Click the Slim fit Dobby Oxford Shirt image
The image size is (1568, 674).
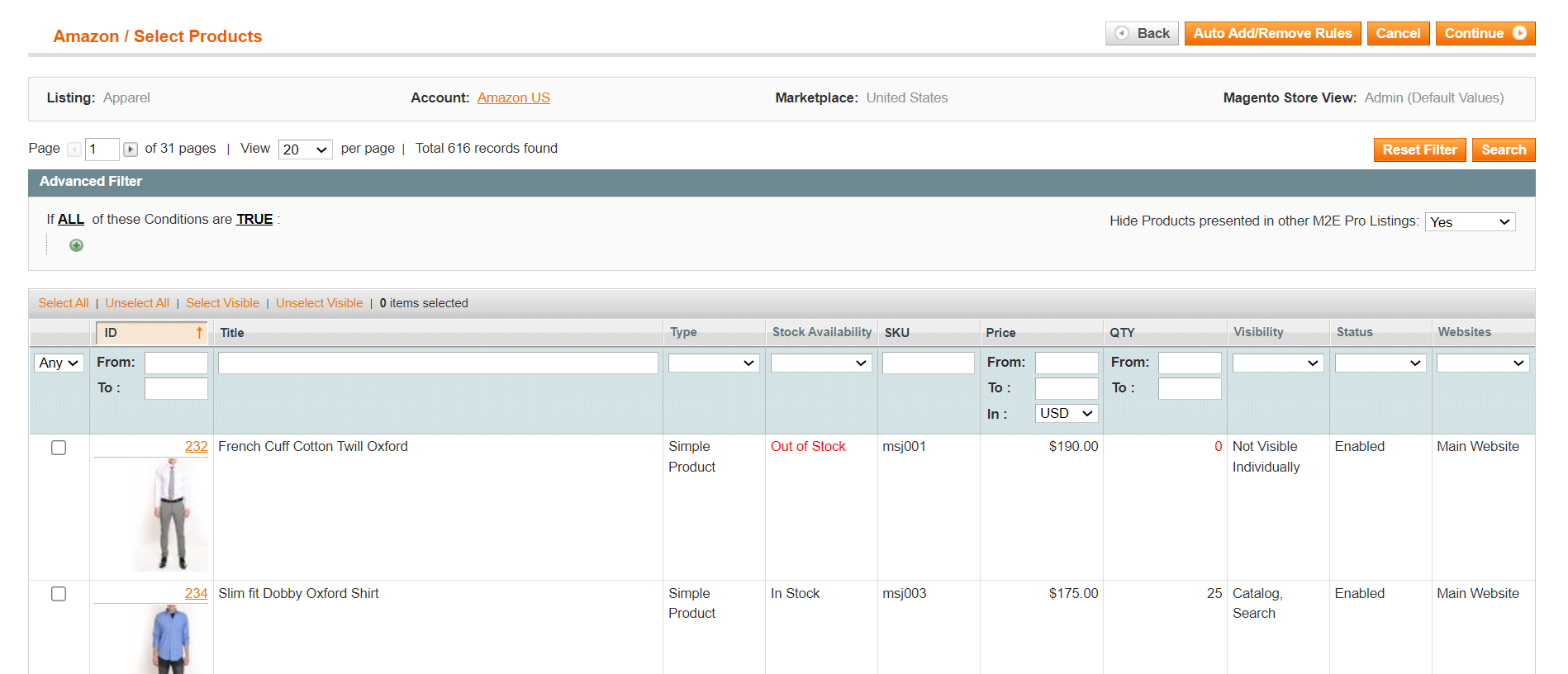click(x=171, y=639)
